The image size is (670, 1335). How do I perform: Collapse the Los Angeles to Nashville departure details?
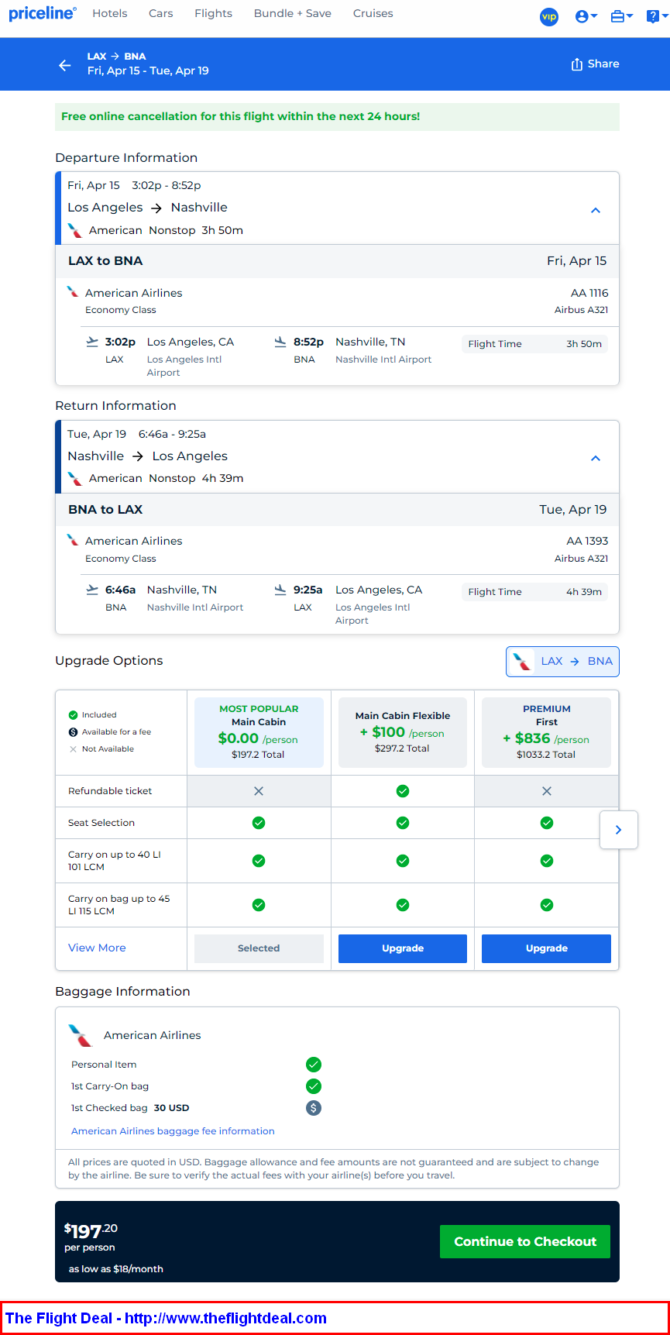[x=595, y=211]
